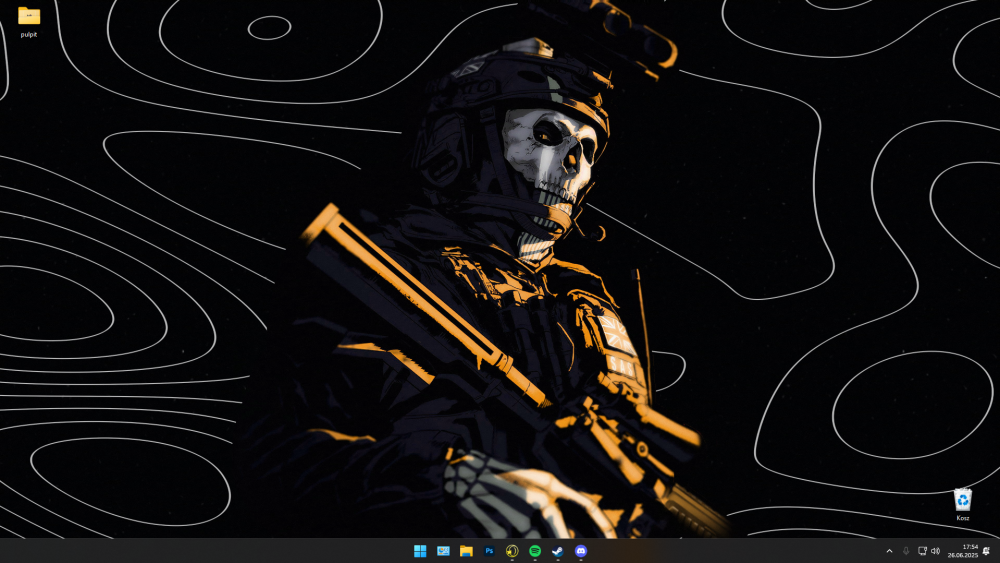Select the Kosz recycle bin icon
Screen dimensions: 1000x563
click(963, 504)
